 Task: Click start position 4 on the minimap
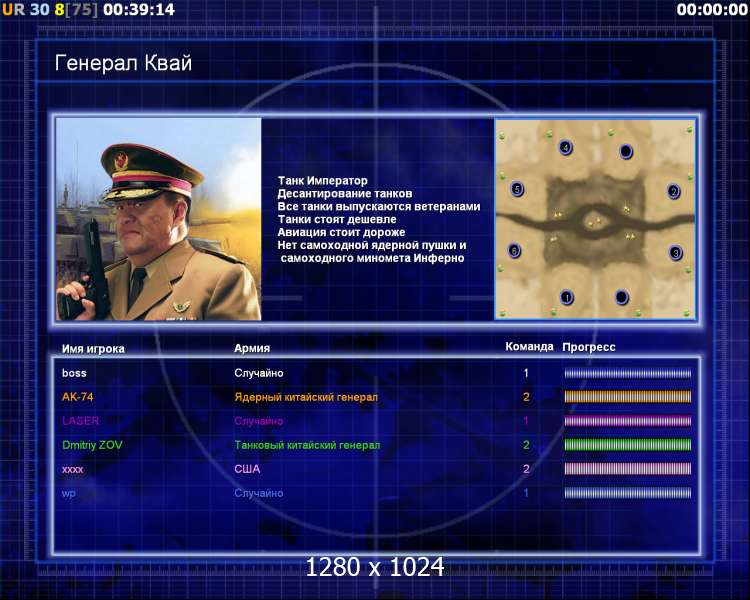tap(566, 147)
